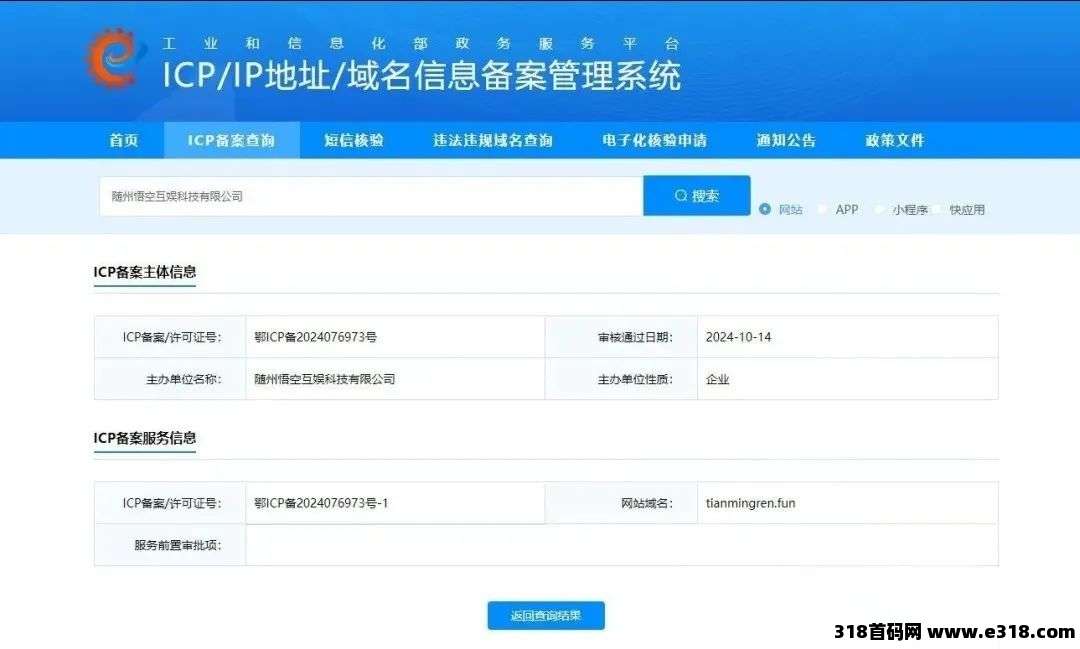Click the 服务前置审批项 label
1080x649 pixels.
(x=178, y=545)
